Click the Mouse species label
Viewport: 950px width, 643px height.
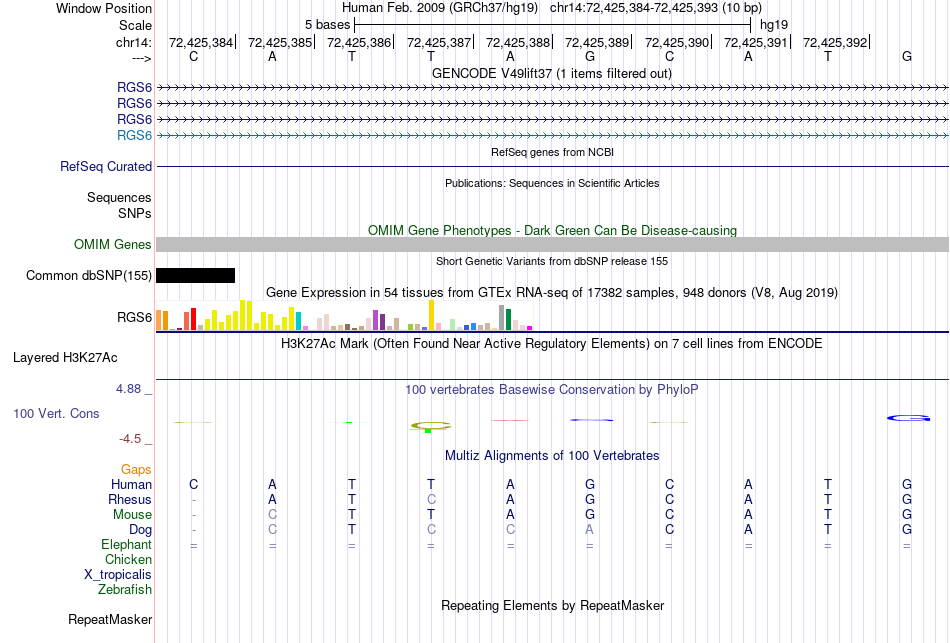pos(132,515)
